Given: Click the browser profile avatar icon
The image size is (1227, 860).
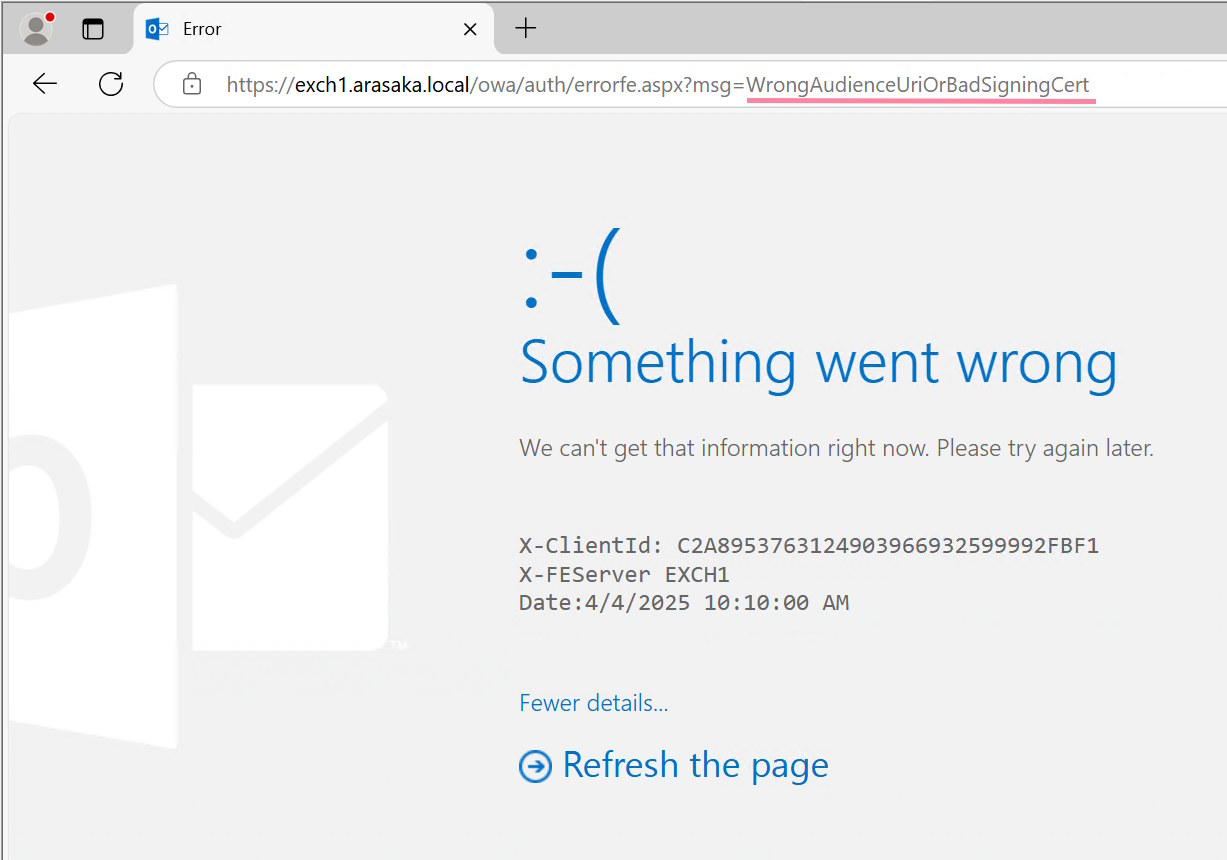Looking at the screenshot, I should 37,29.
